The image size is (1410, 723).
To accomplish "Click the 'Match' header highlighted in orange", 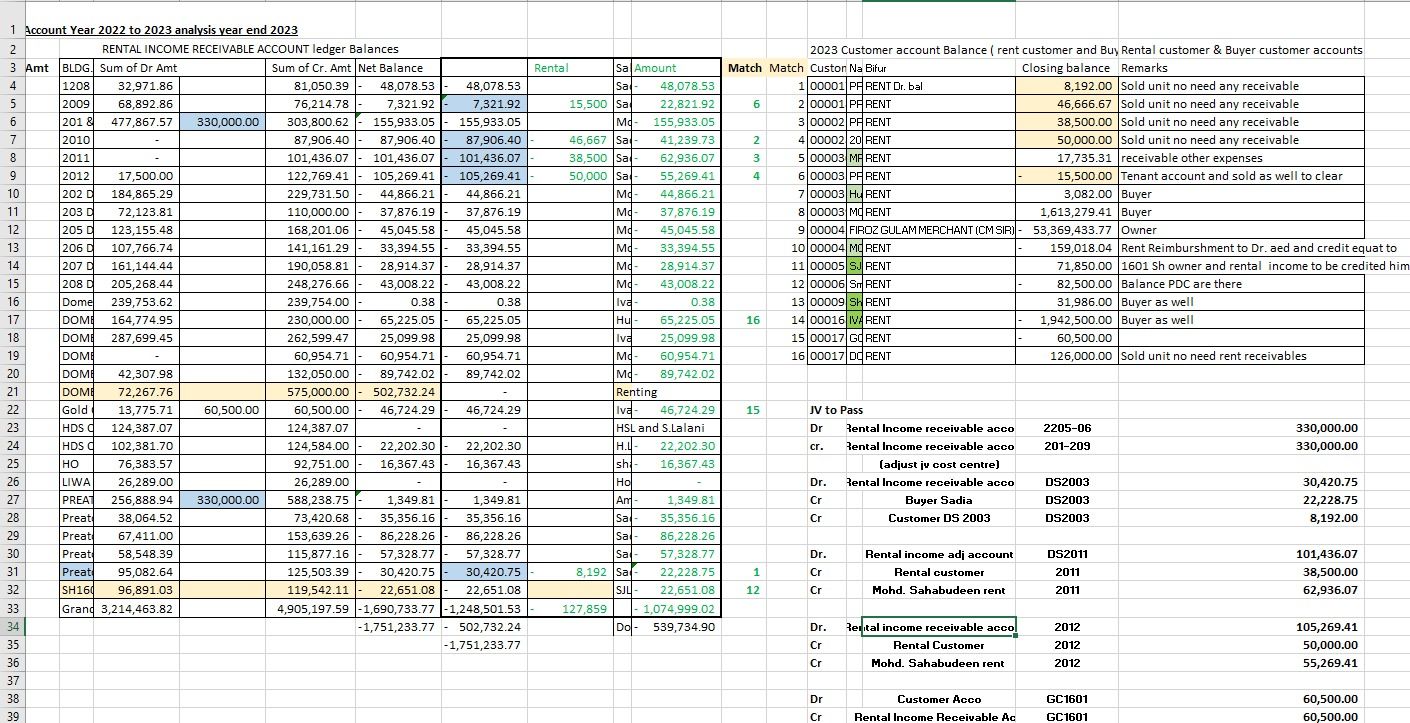I will pyautogui.click(x=744, y=68).
